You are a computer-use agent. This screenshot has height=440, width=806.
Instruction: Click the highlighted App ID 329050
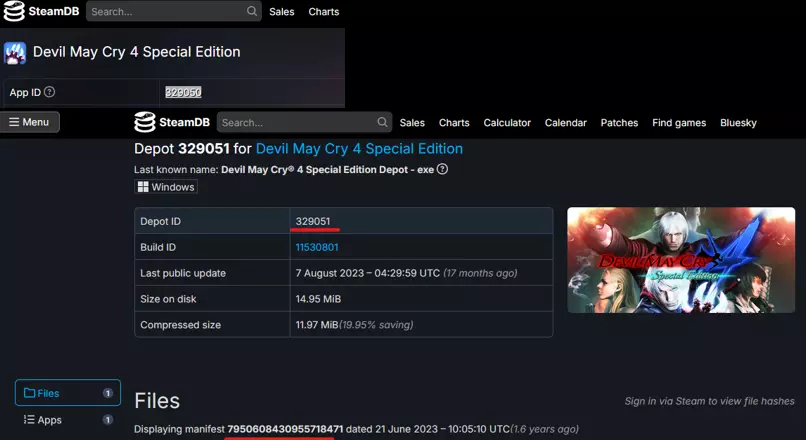click(183, 92)
